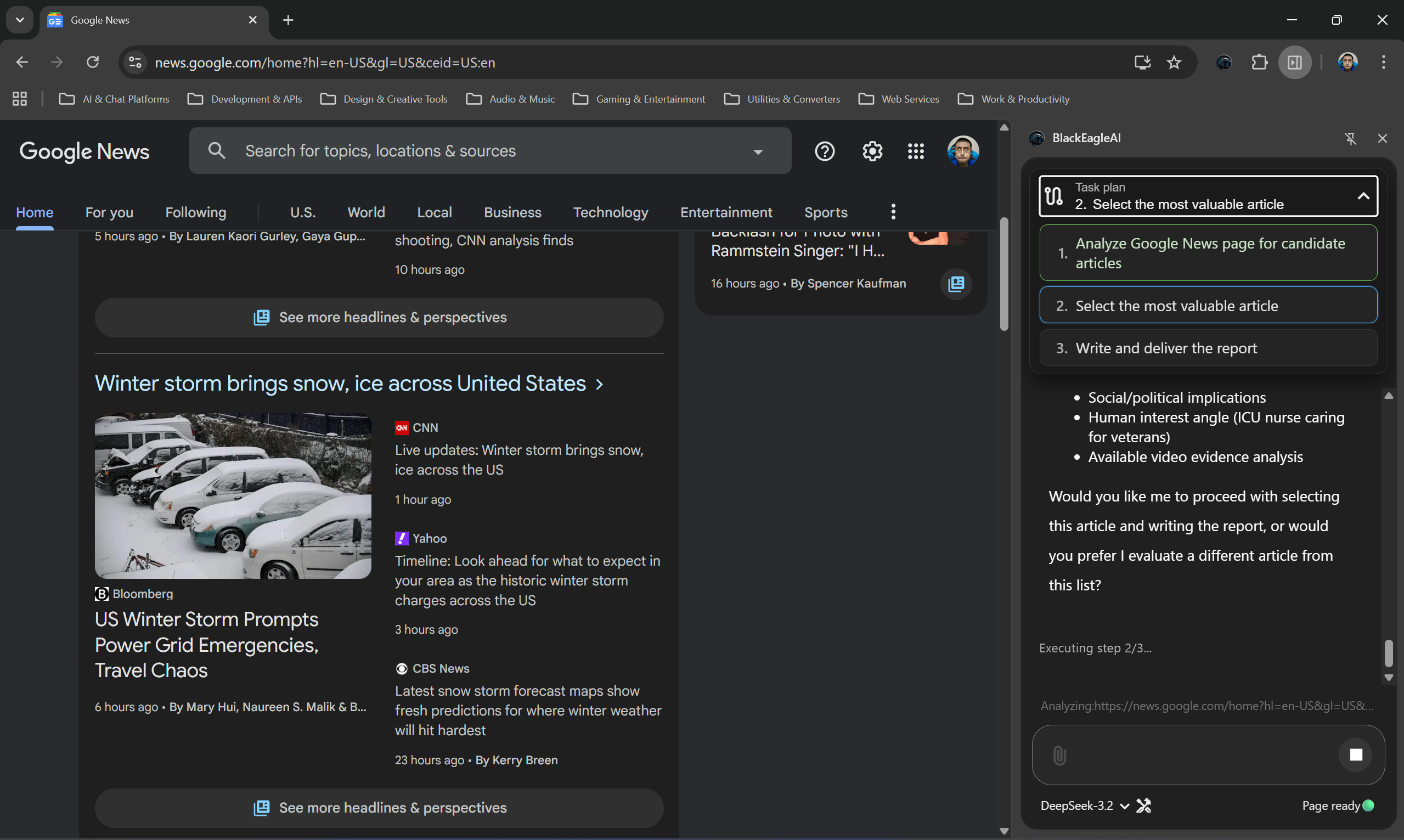Screen dimensions: 1404x840
Task: Click the model settings icon beside DeepSeek-3.2
Action: tap(1144, 805)
